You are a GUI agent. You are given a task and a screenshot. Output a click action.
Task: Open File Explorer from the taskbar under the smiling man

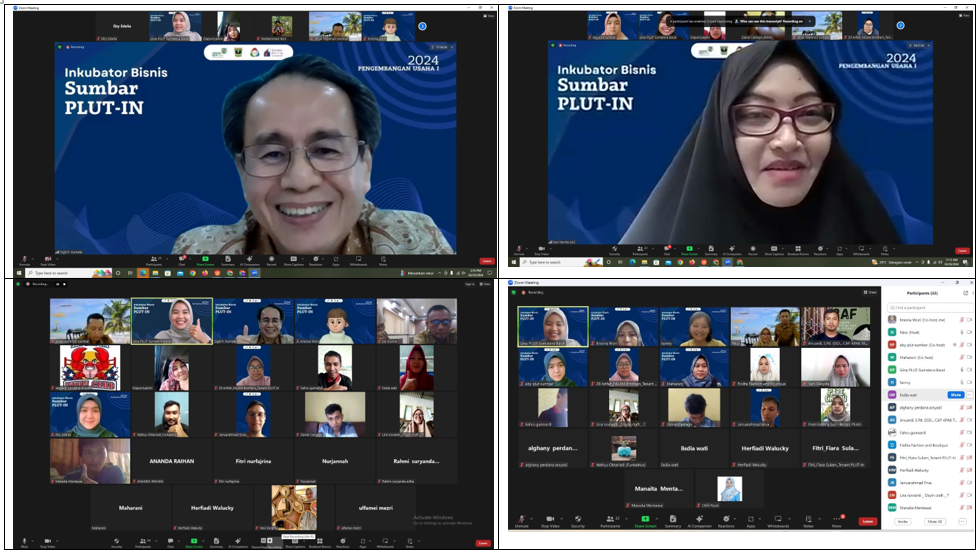click(x=155, y=273)
